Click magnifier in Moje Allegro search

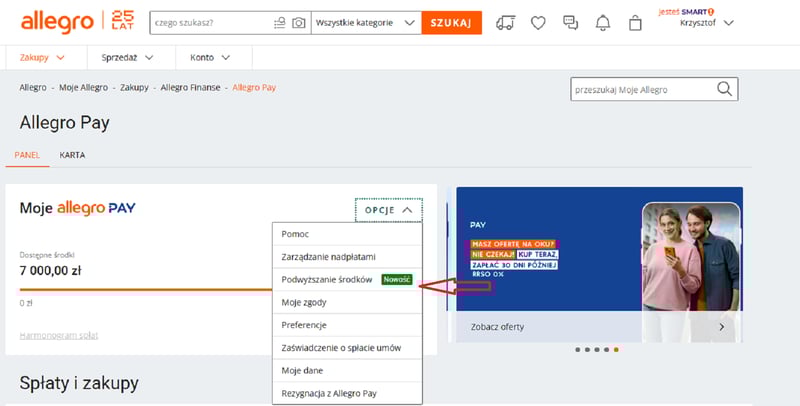725,90
